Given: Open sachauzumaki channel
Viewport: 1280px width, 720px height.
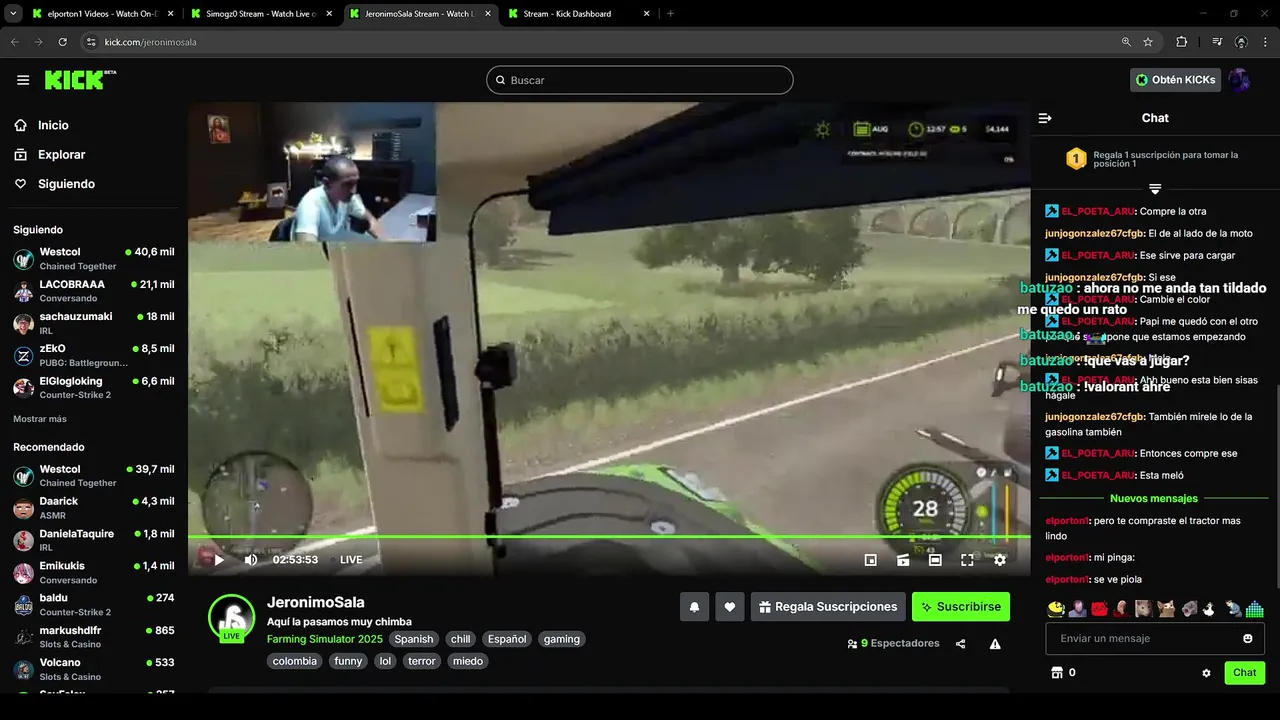Looking at the screenshot, I should click(94, 323).
